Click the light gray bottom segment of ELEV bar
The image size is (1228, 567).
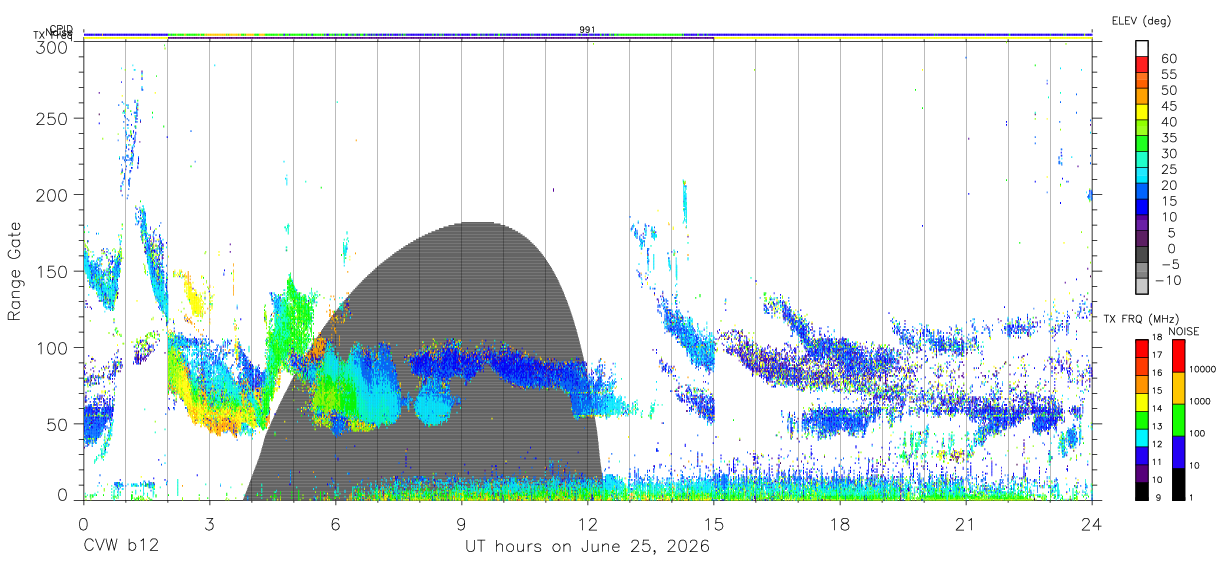[x=1142, y=285]
